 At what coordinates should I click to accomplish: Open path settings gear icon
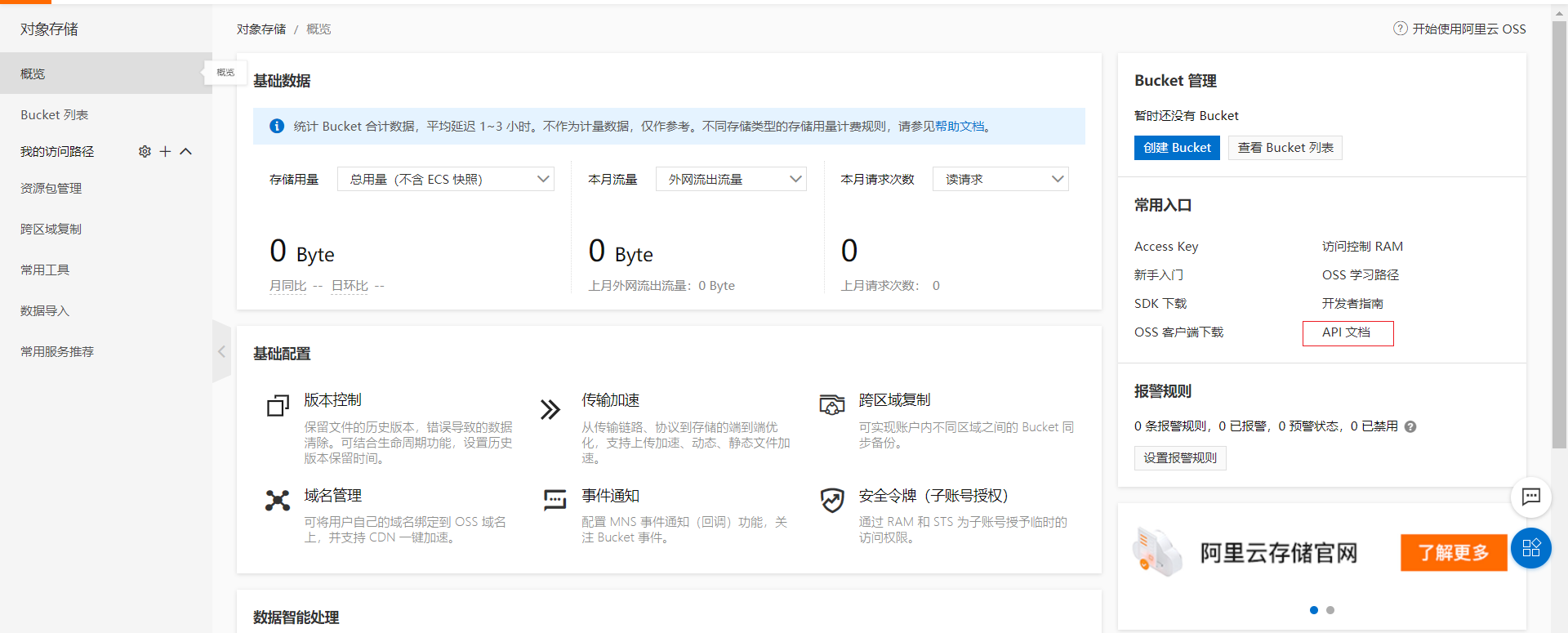pyautogui.click(x=145, y=152)
